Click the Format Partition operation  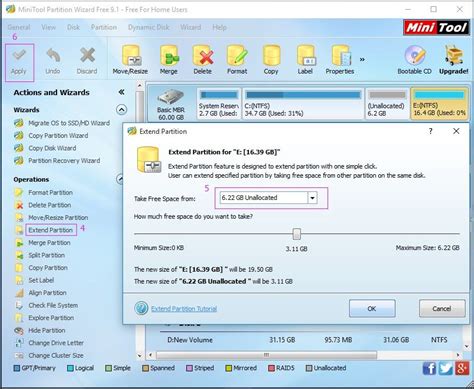pyautogui.click(x=50, y=193)
